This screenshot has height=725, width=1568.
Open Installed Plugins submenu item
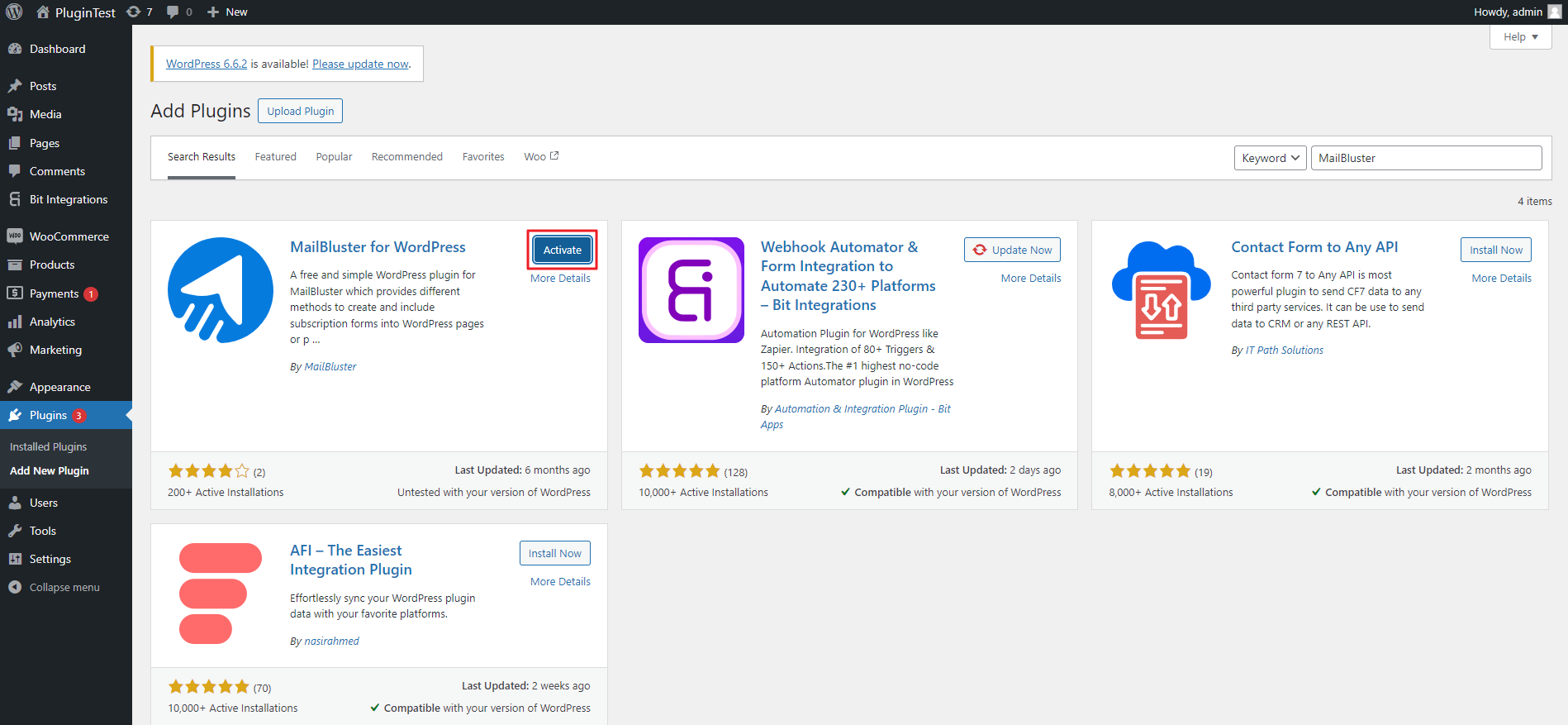click(48, 446)
